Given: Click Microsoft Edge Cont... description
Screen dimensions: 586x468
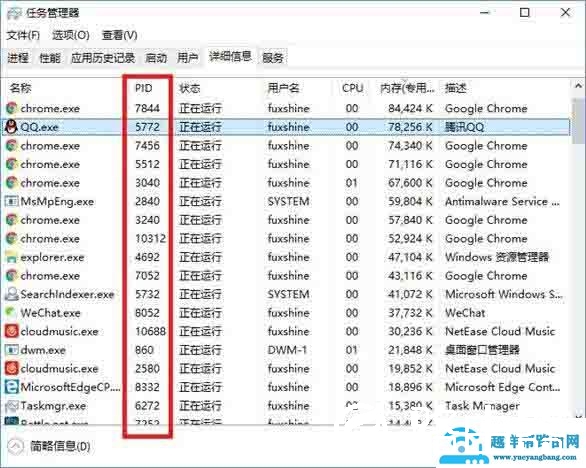Looking at the screenshot, I should tap(503, 387).
